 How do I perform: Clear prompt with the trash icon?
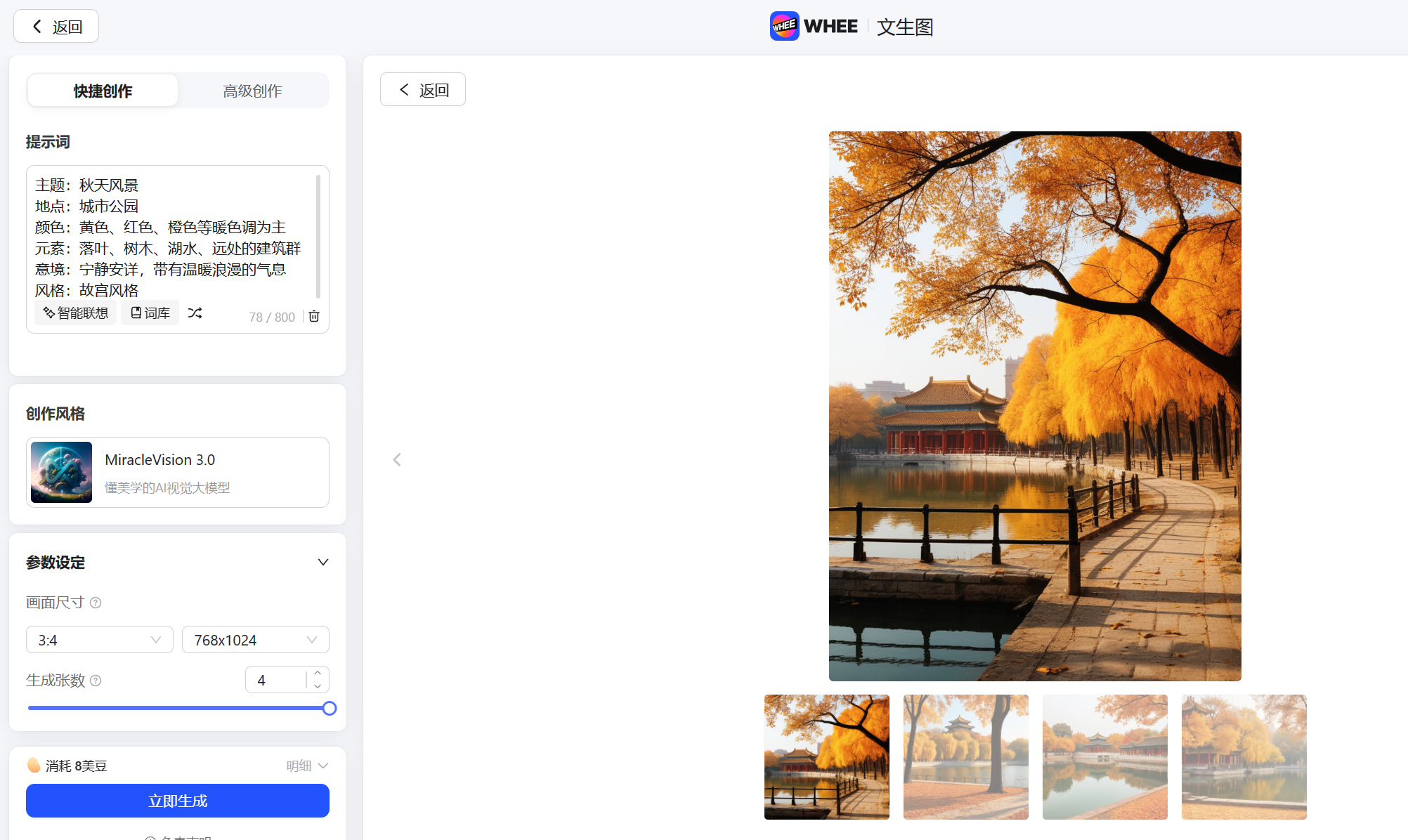pyautogui.click(x=314, y=316)
